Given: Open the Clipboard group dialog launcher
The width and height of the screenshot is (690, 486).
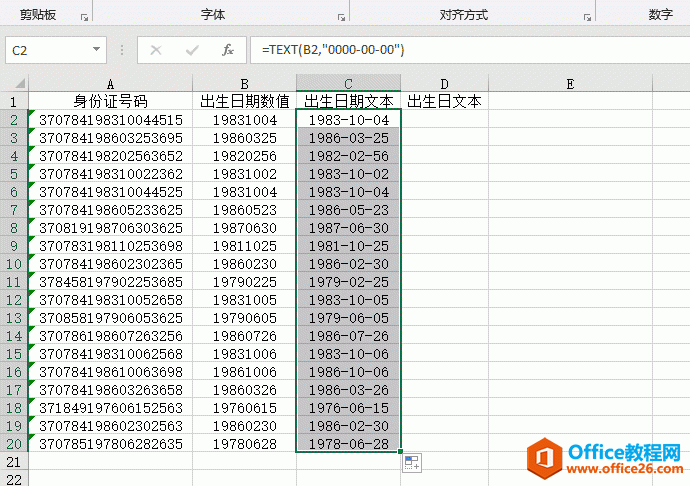Looking at the screenshot, I should (x=84, y=17).
